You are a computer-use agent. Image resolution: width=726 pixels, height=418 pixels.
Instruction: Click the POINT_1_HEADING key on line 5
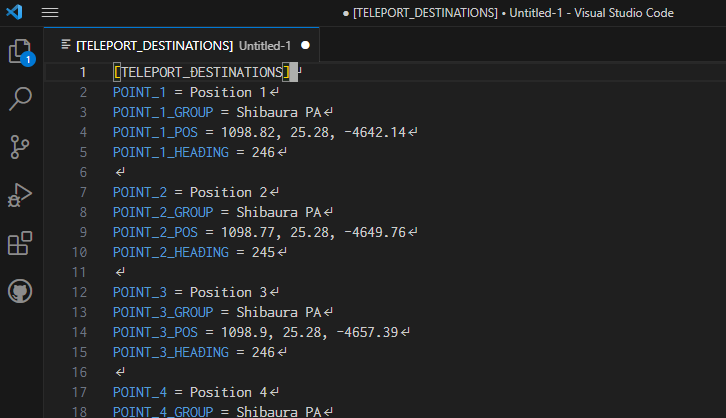pyautogui.click(x=171, y=152)
